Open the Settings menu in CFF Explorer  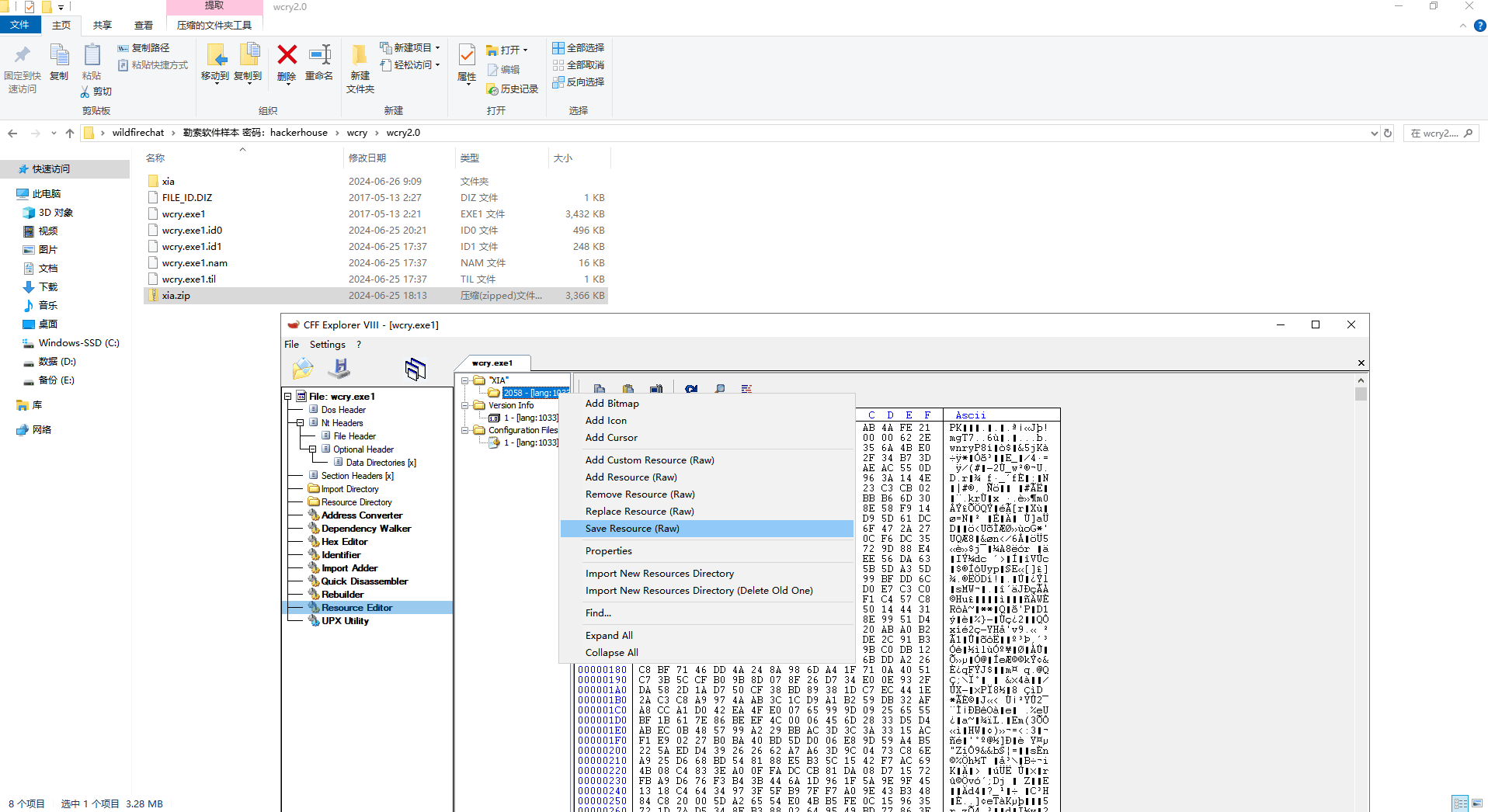[327, 345]
